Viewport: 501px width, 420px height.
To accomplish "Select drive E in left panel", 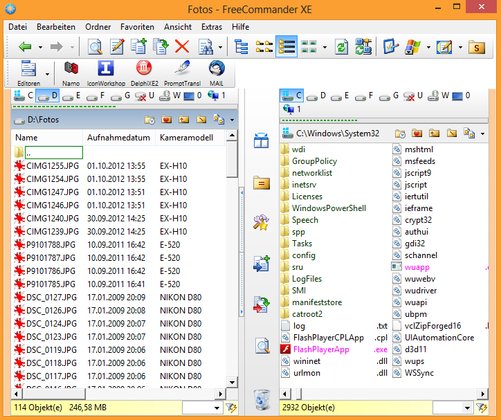I will click(72, 96).
